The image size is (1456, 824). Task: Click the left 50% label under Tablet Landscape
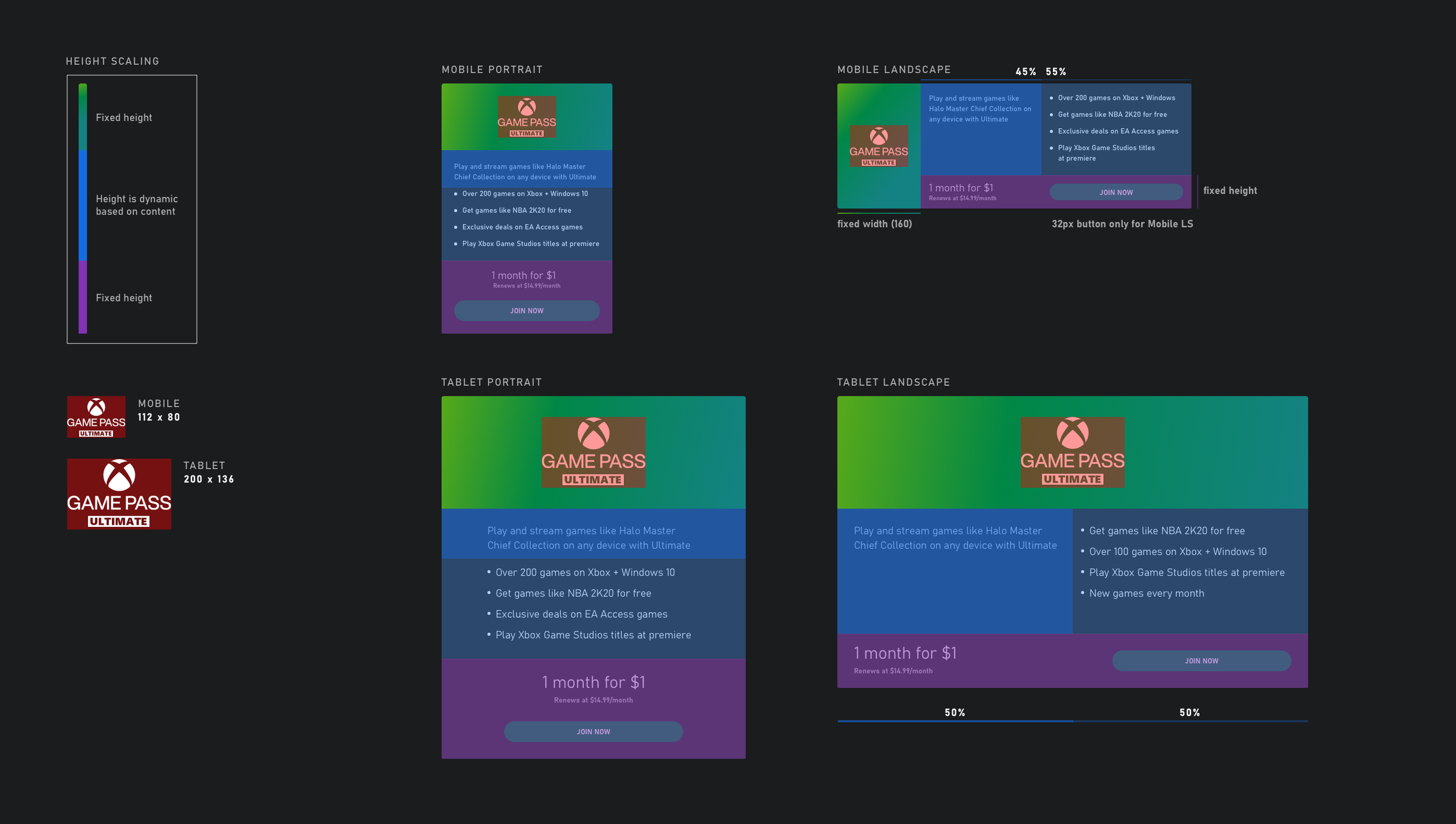pyautogui.click(x=955, y=713)
